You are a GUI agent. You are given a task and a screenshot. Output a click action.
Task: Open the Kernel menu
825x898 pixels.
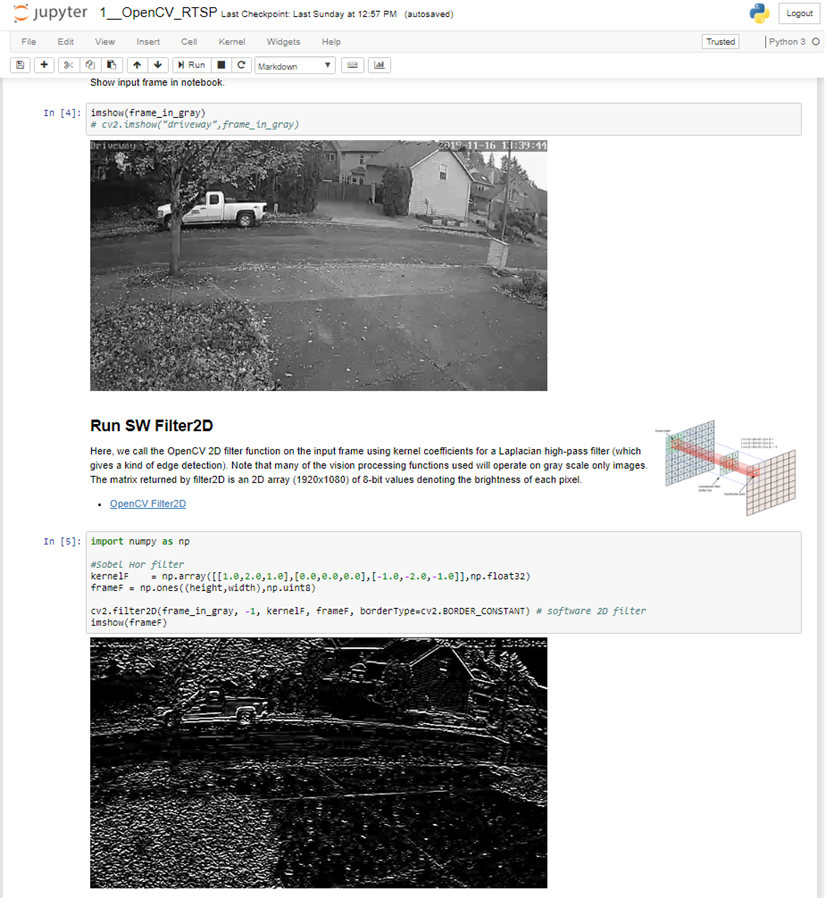coord(232,42)
